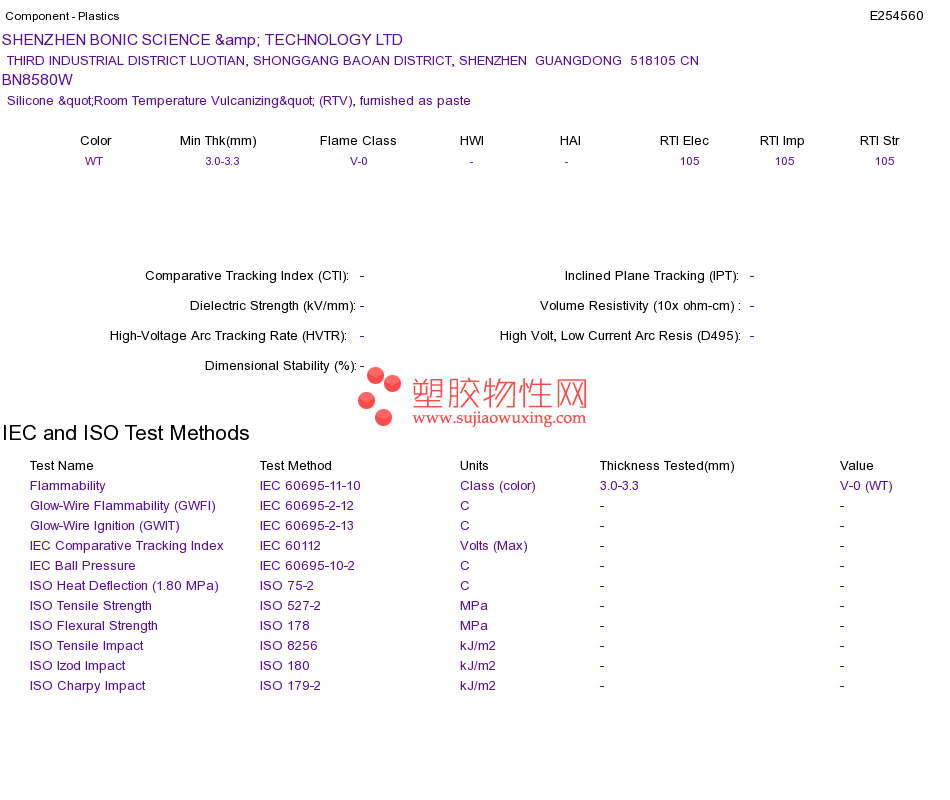The height and width of the screenshot is (800, 950).
Task: Click the Flame Class column header
Action: pyautogui.click(x=358, y=141)
